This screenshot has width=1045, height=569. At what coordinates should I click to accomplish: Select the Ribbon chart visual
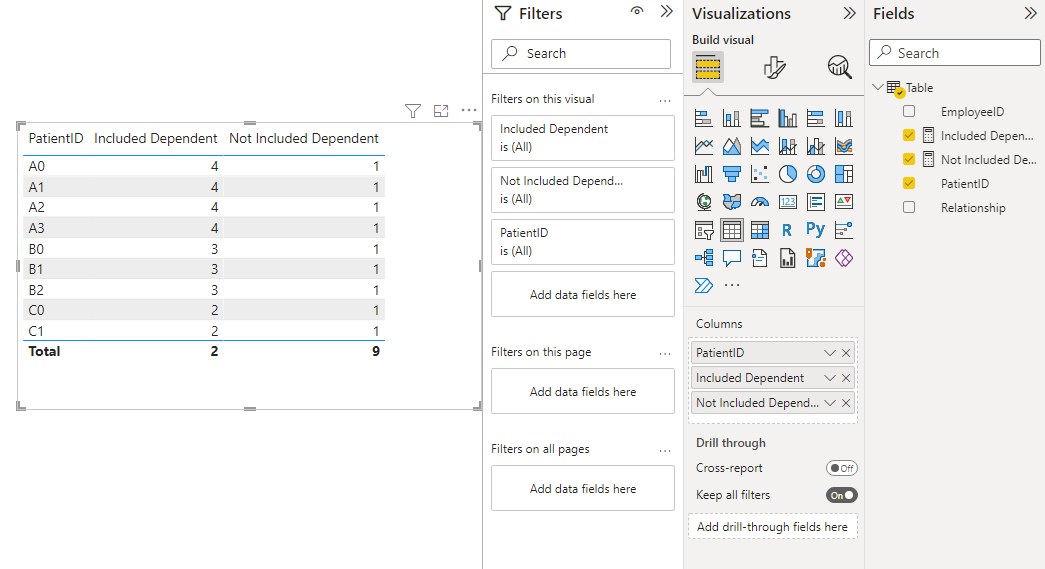[844, 146]
